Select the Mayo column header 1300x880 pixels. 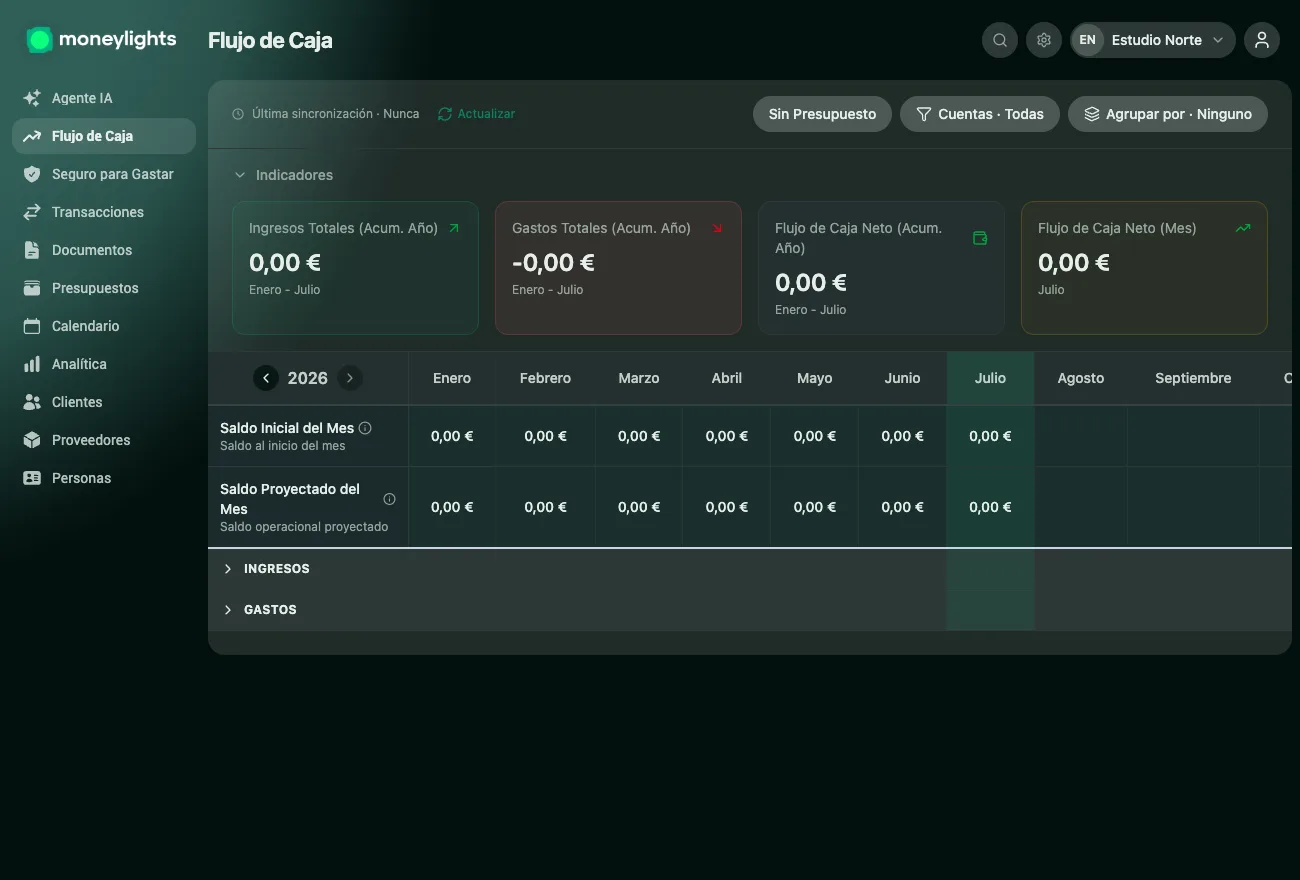pos(815,378)
